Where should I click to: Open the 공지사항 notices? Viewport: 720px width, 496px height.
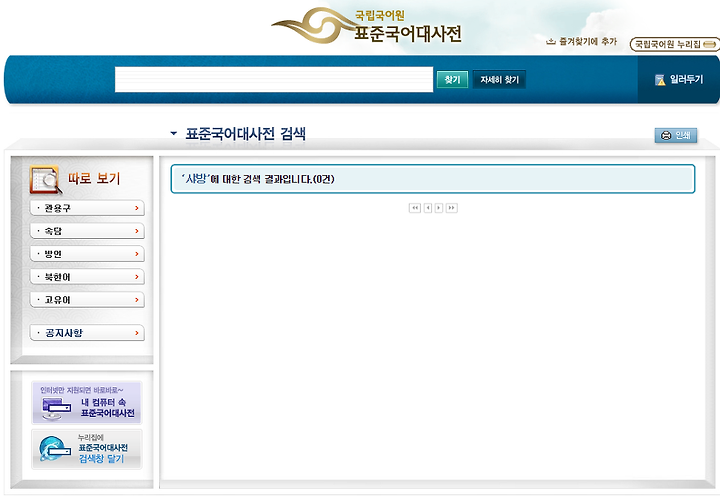(x=87, y=333)
